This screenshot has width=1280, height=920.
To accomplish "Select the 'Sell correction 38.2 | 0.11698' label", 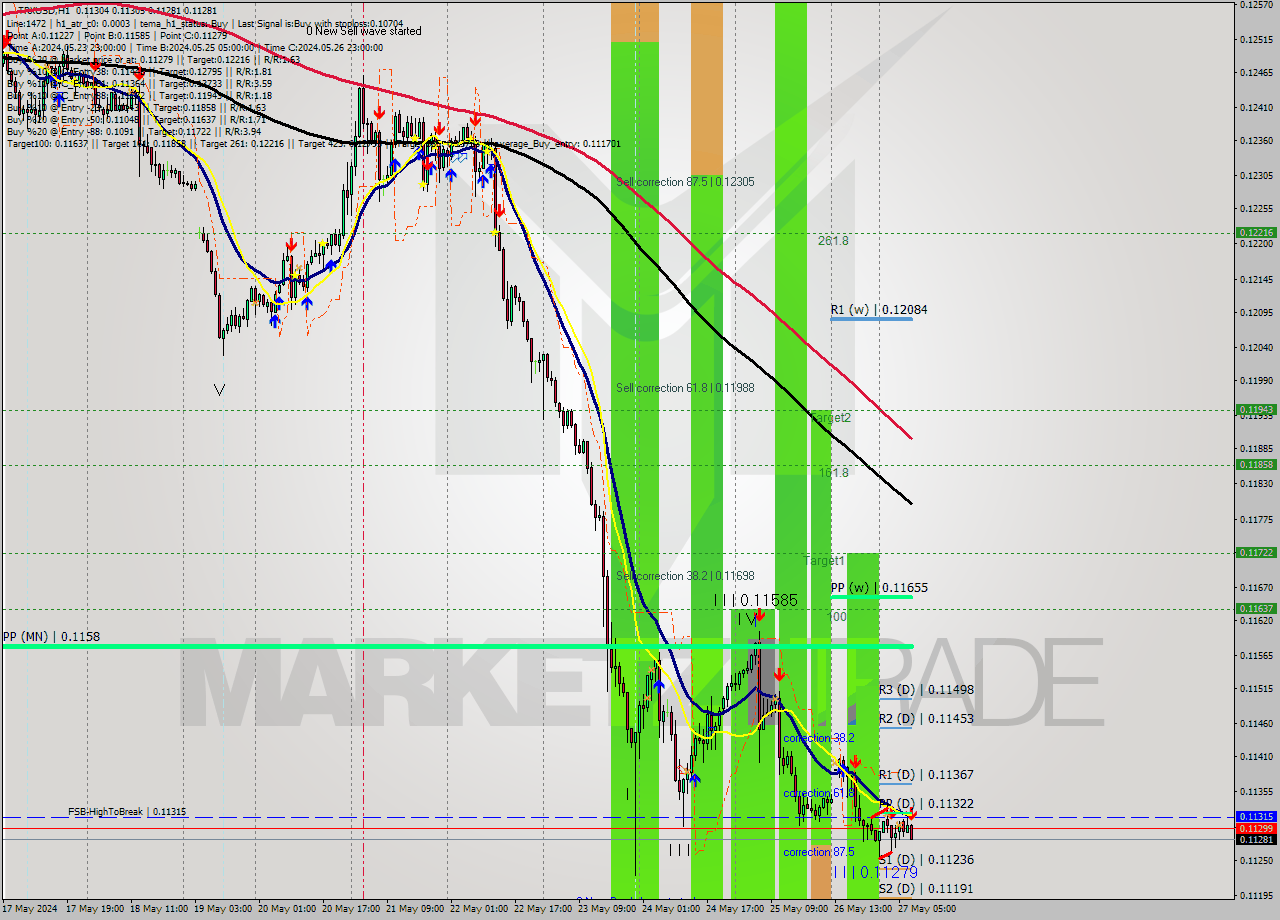I will point(685,576).
